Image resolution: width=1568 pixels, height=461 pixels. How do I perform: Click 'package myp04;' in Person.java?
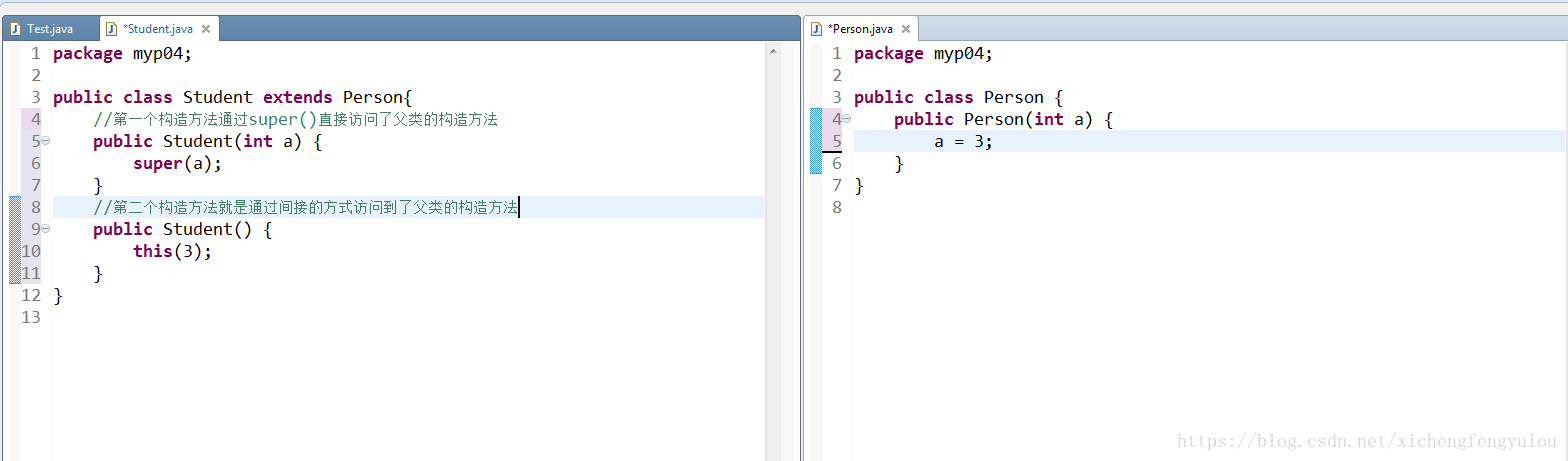pyautogui.click(x=923, y=53)
